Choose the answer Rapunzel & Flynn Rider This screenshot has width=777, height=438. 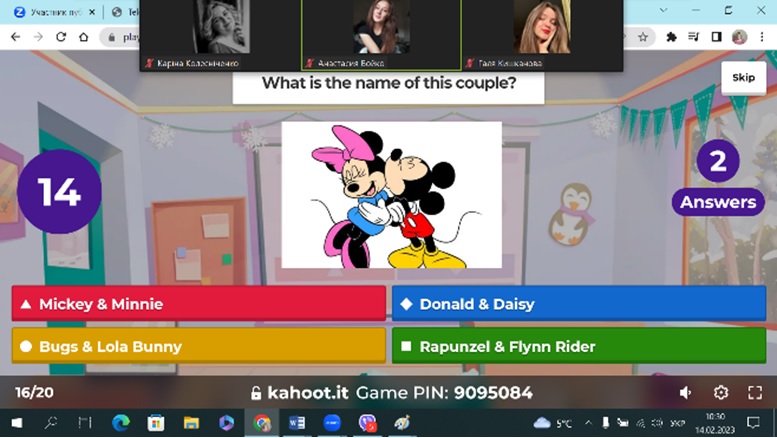(x=579, y=346)
